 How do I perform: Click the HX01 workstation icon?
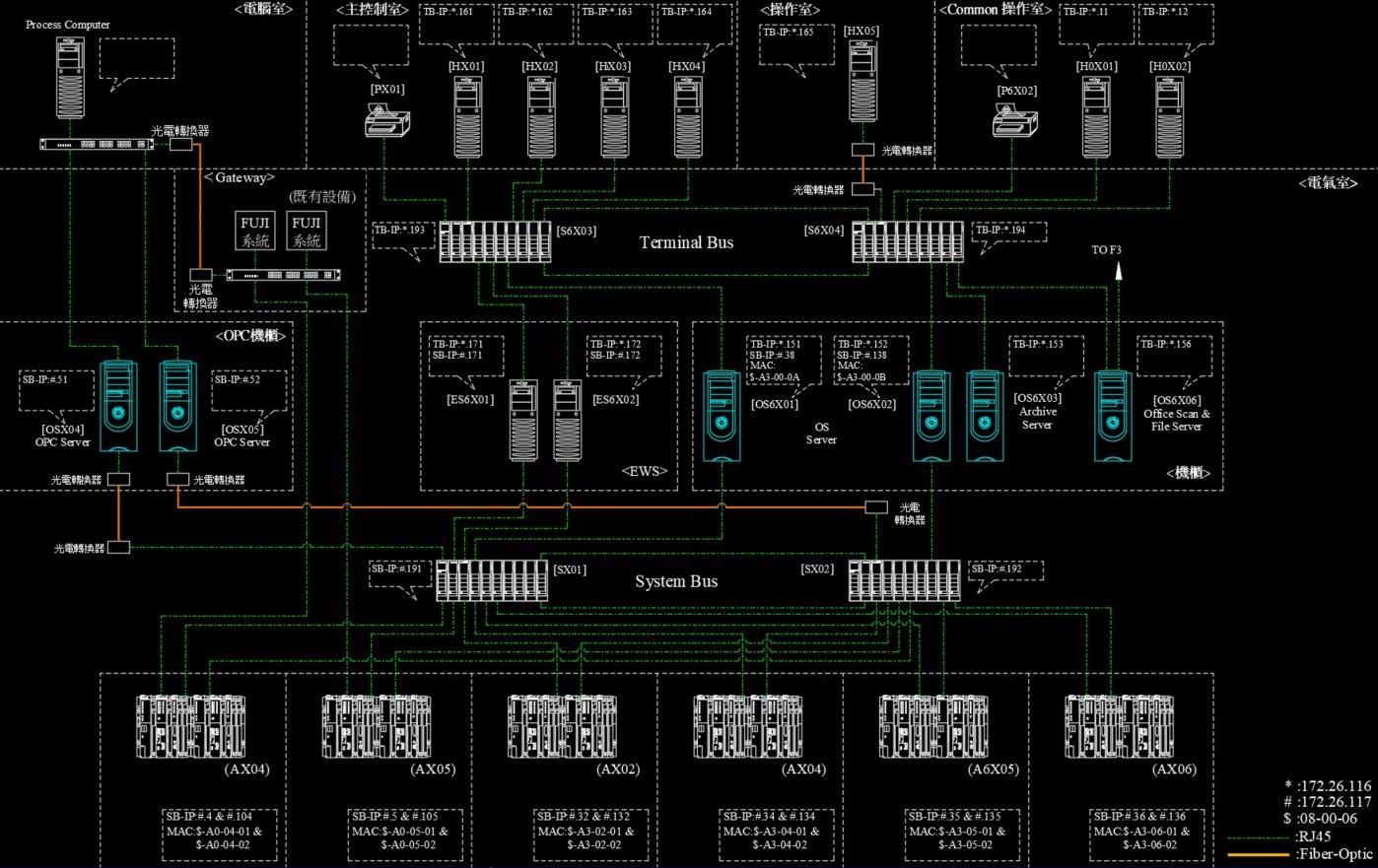click(468, 117)
